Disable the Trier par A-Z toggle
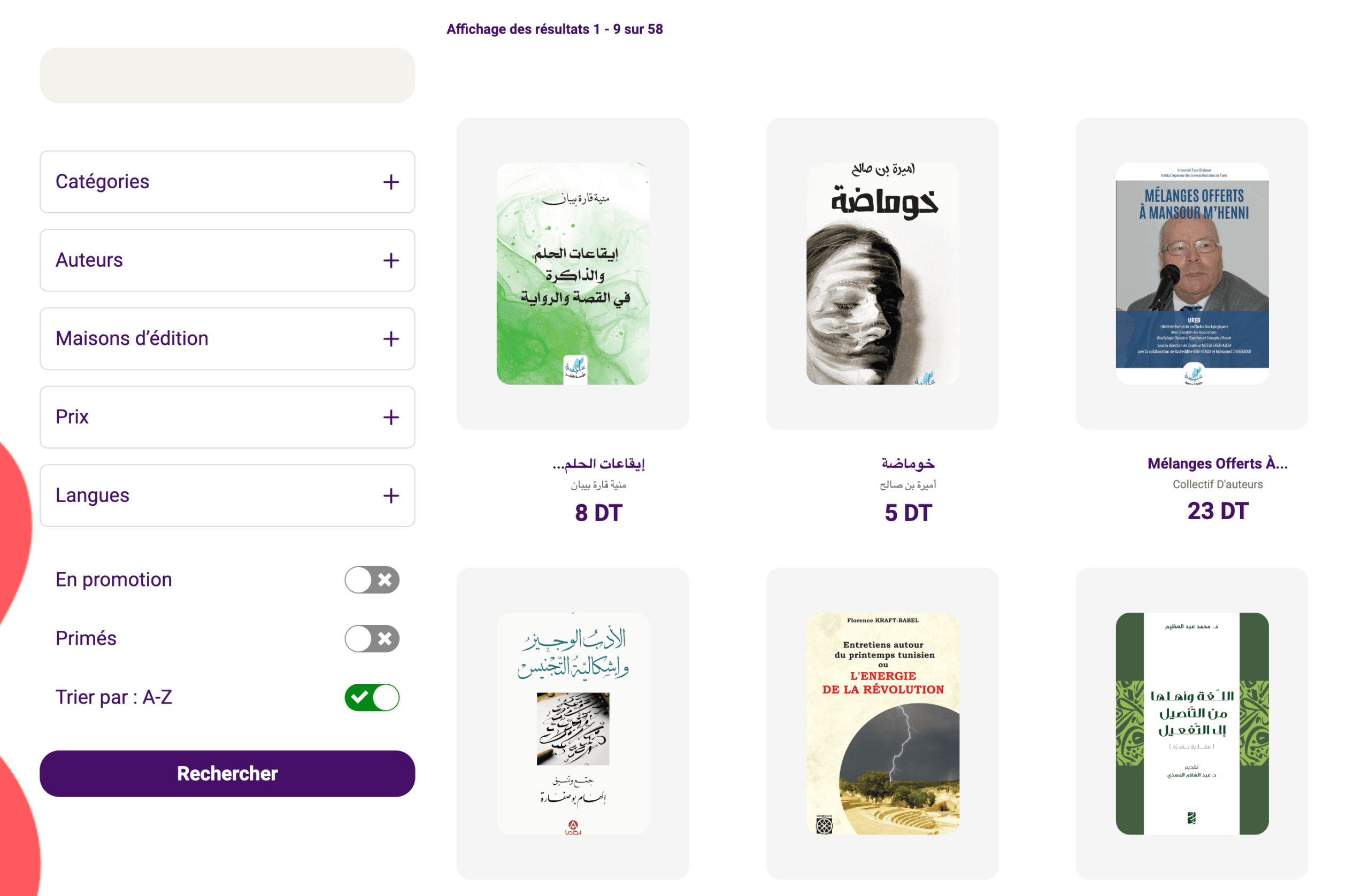Image resolution: width=1369 pixels, height=896 pixels. click(372, 698)
